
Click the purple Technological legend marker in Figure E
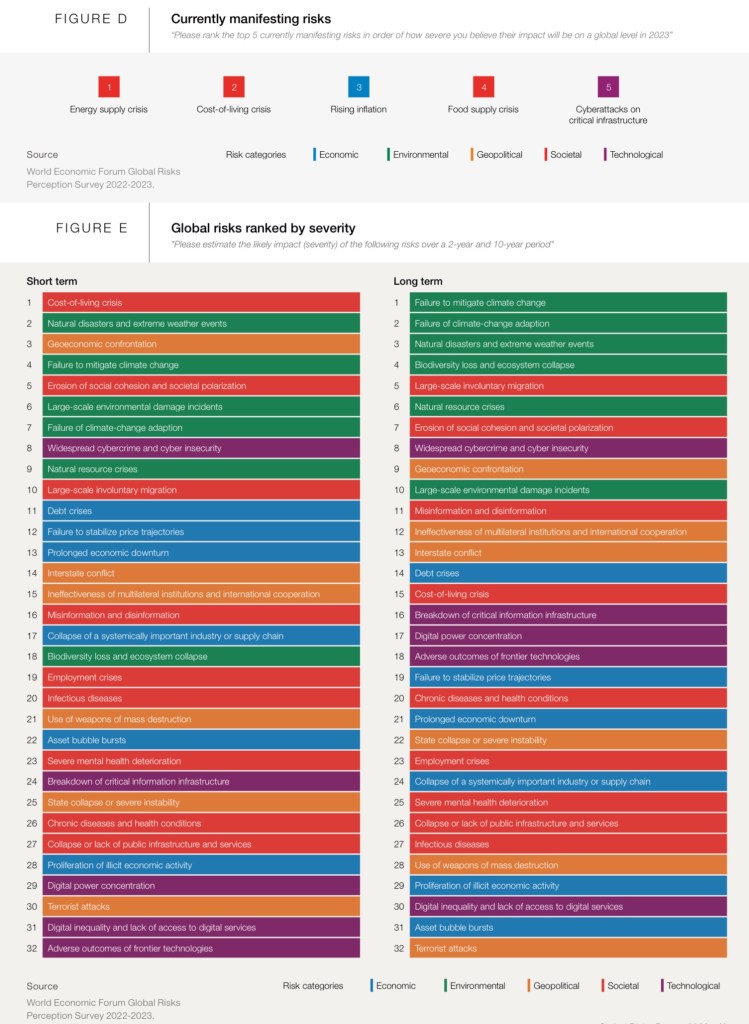pos(662,985)
